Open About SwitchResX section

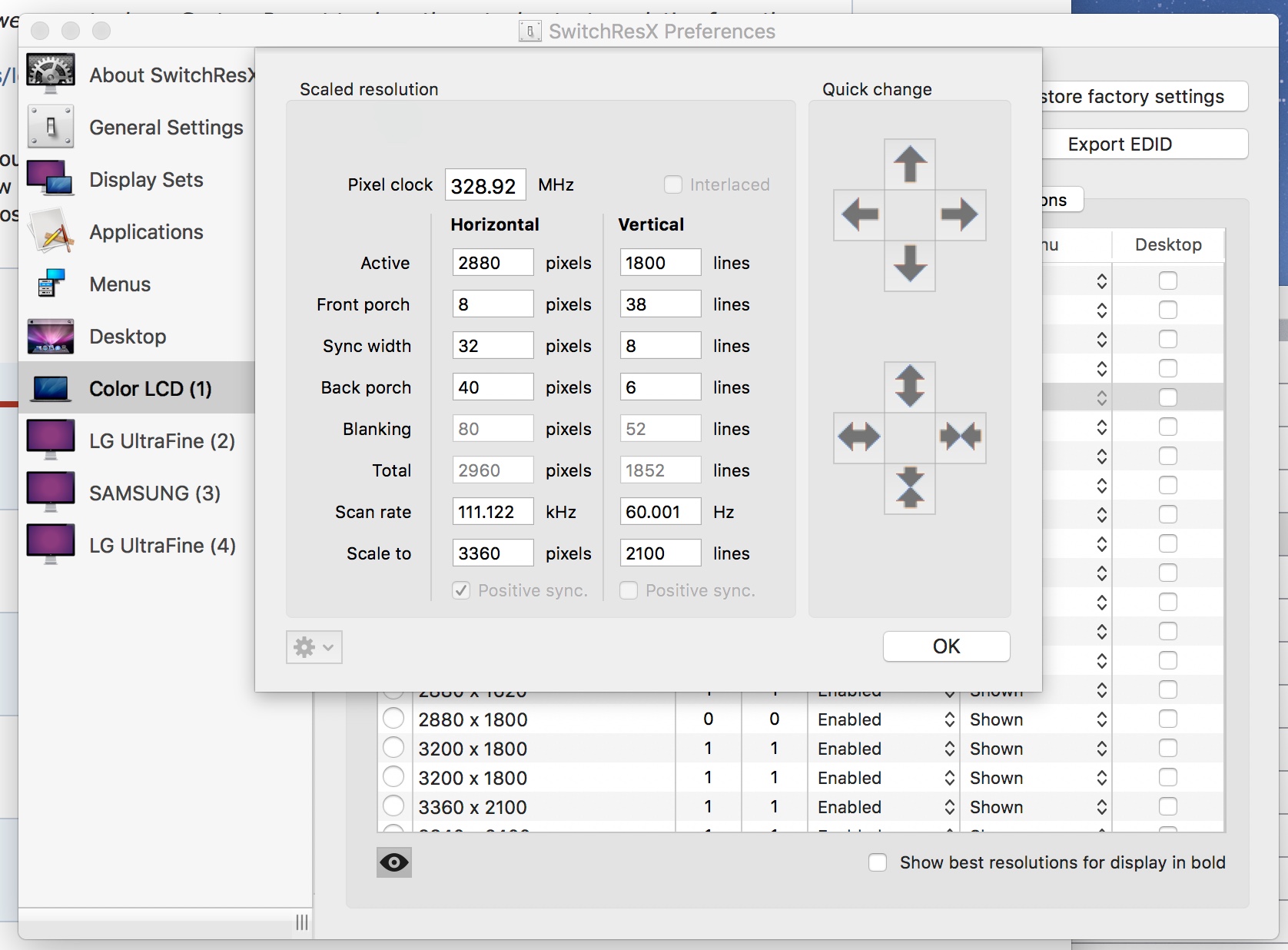pos(139,75)
